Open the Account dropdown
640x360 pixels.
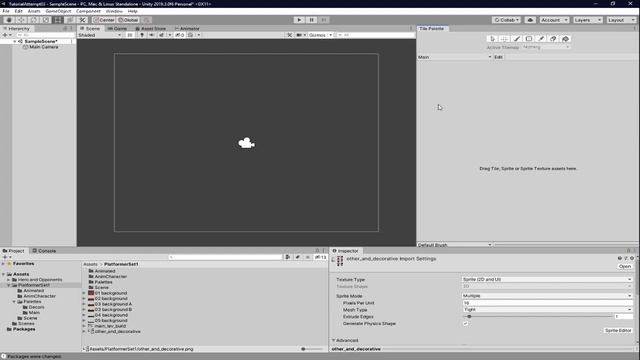pyautogui.click(x=554, y=20)
